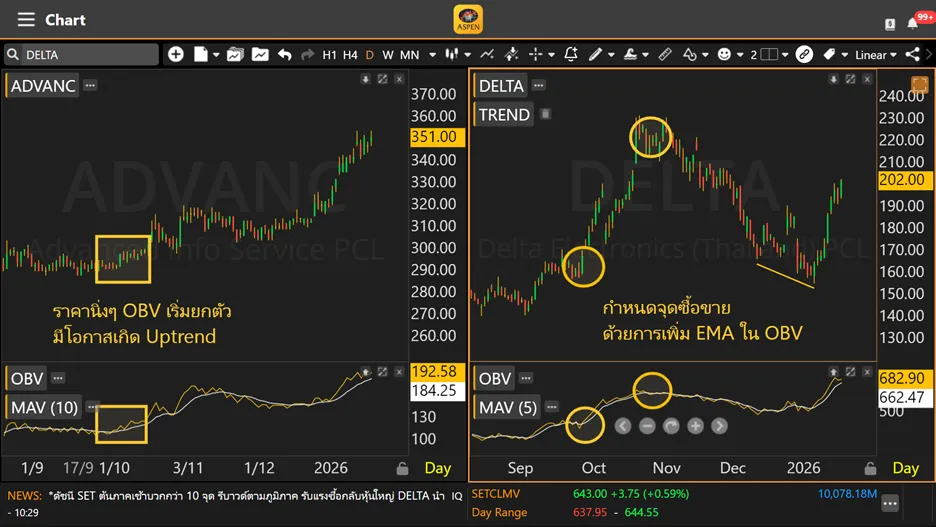Click the undo arrow in toolbar
The image size is (936, 527).
285,55
